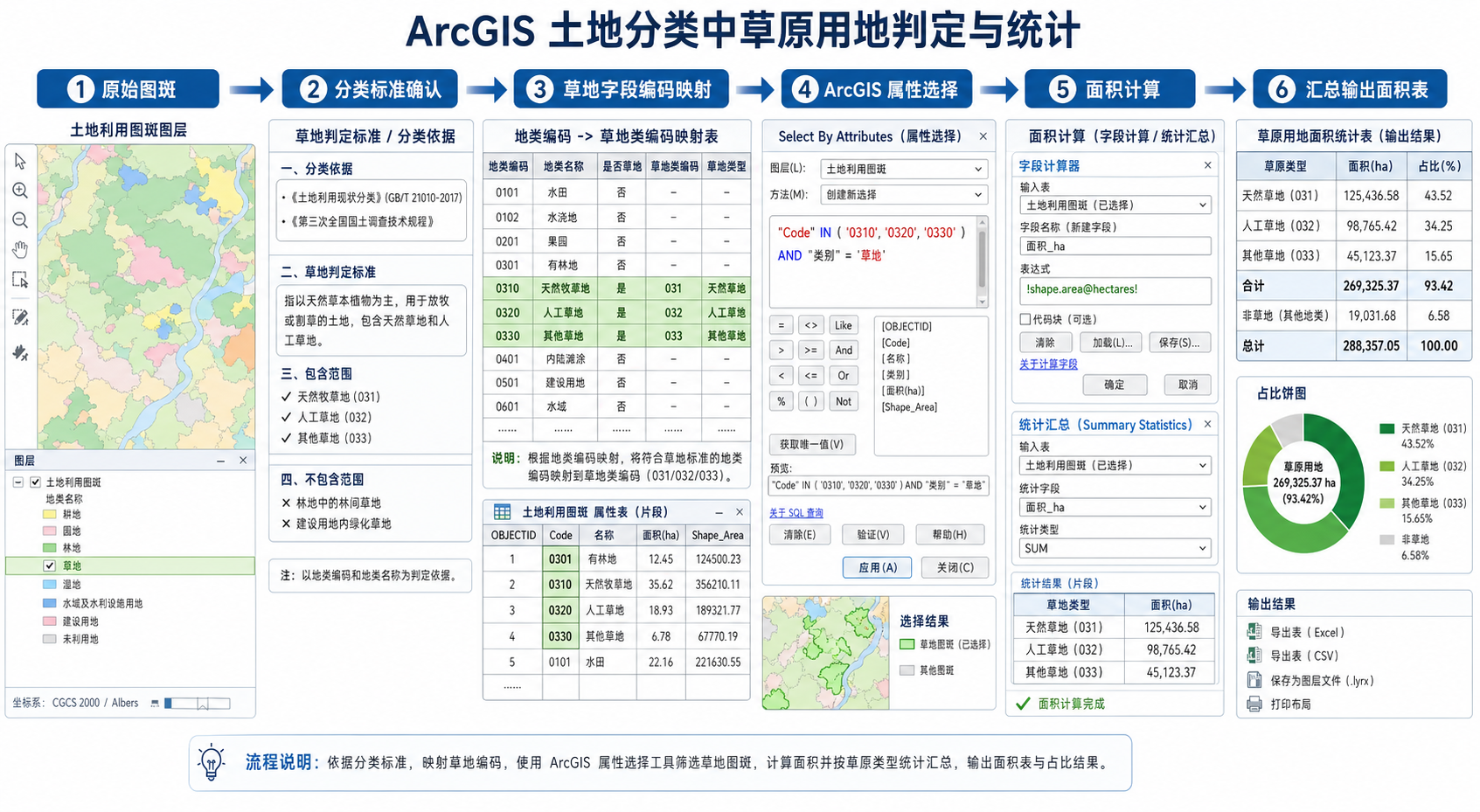This screenshot has height=812, width=1480.
Task: Click 加载(L)... in the field calculator
Action: click(x=1112, y=343)
